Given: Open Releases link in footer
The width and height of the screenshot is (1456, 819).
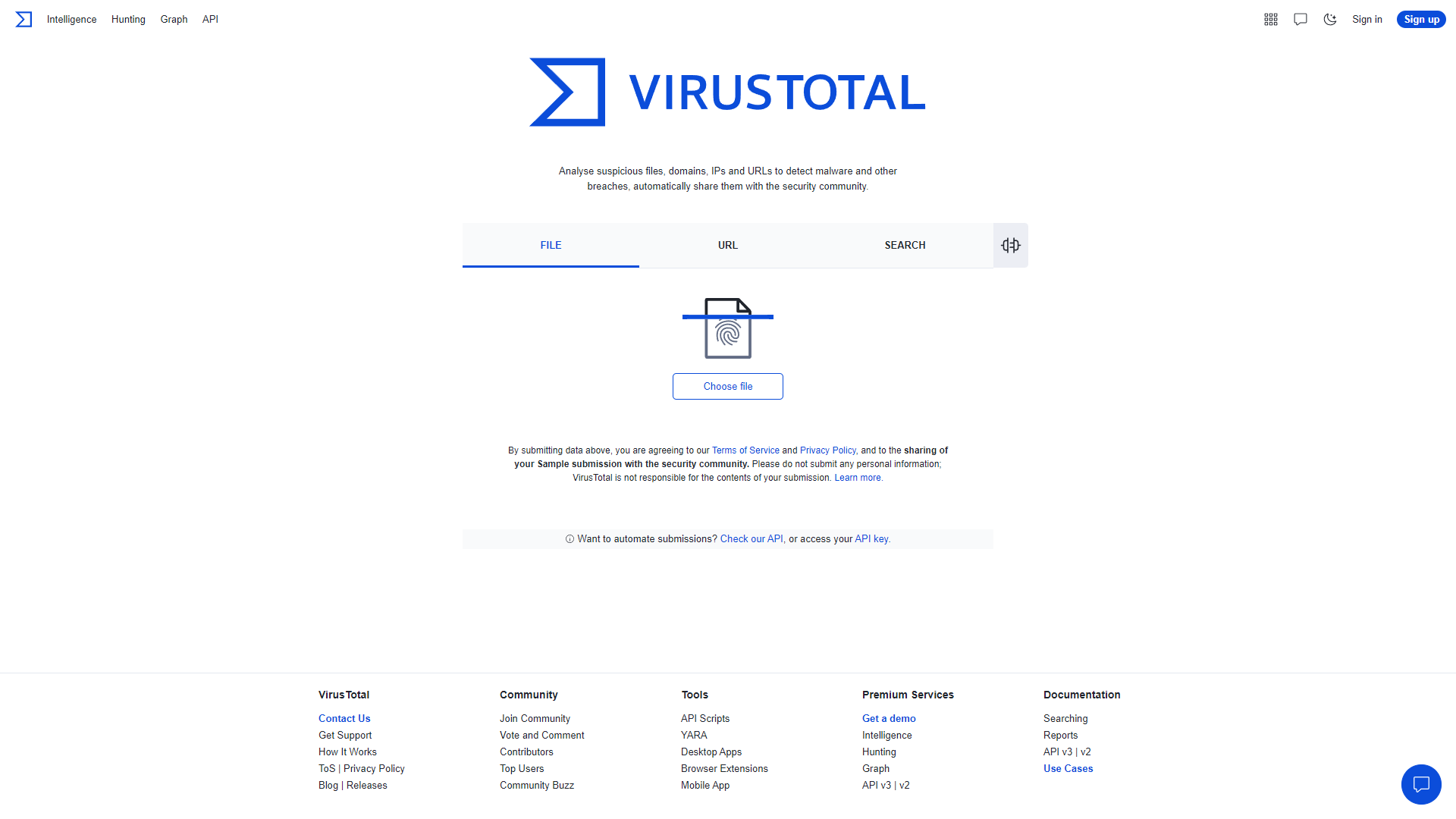Looking at the screenshot, I should 367,785.
